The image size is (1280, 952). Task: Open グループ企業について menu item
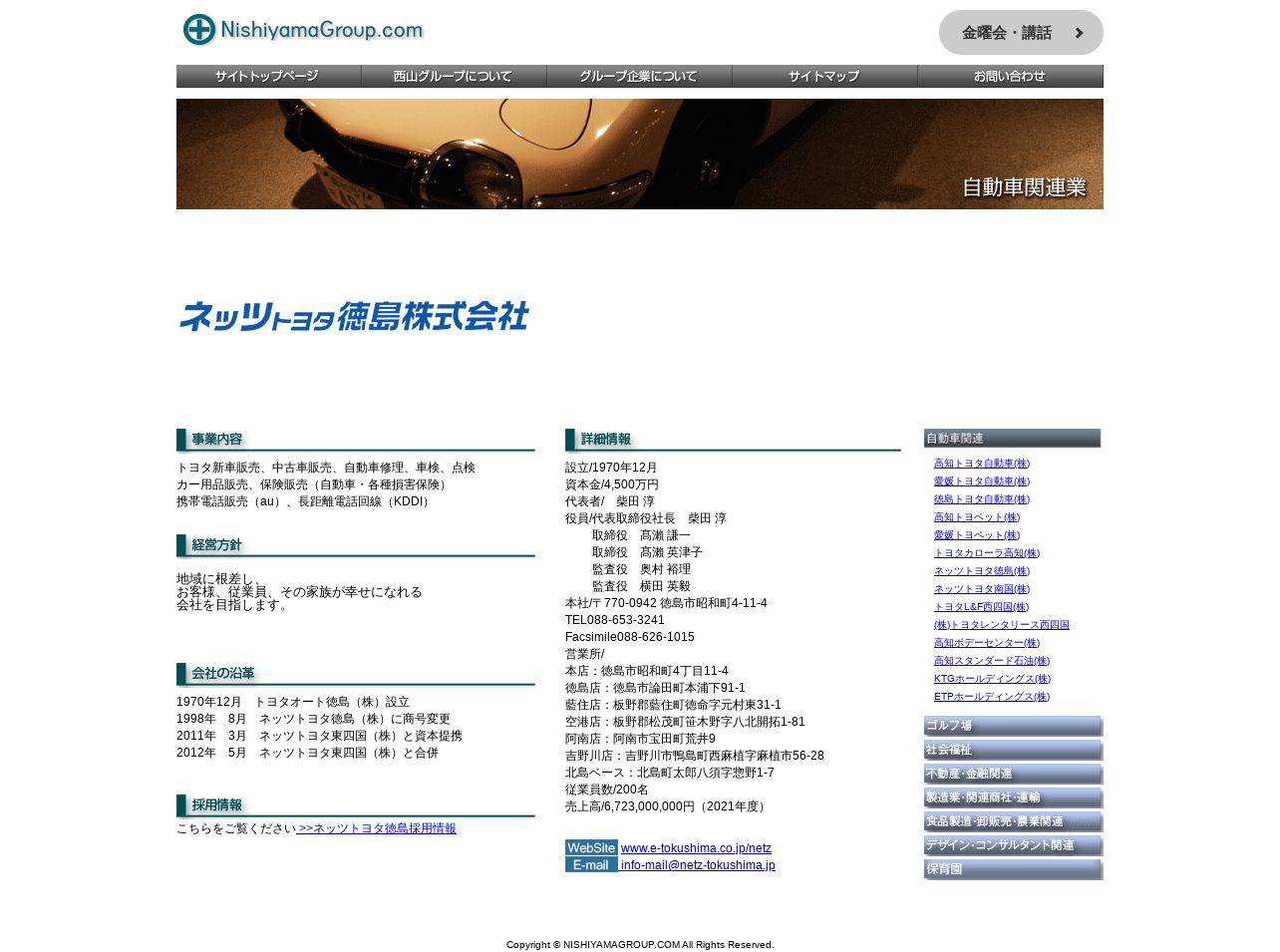639,77
